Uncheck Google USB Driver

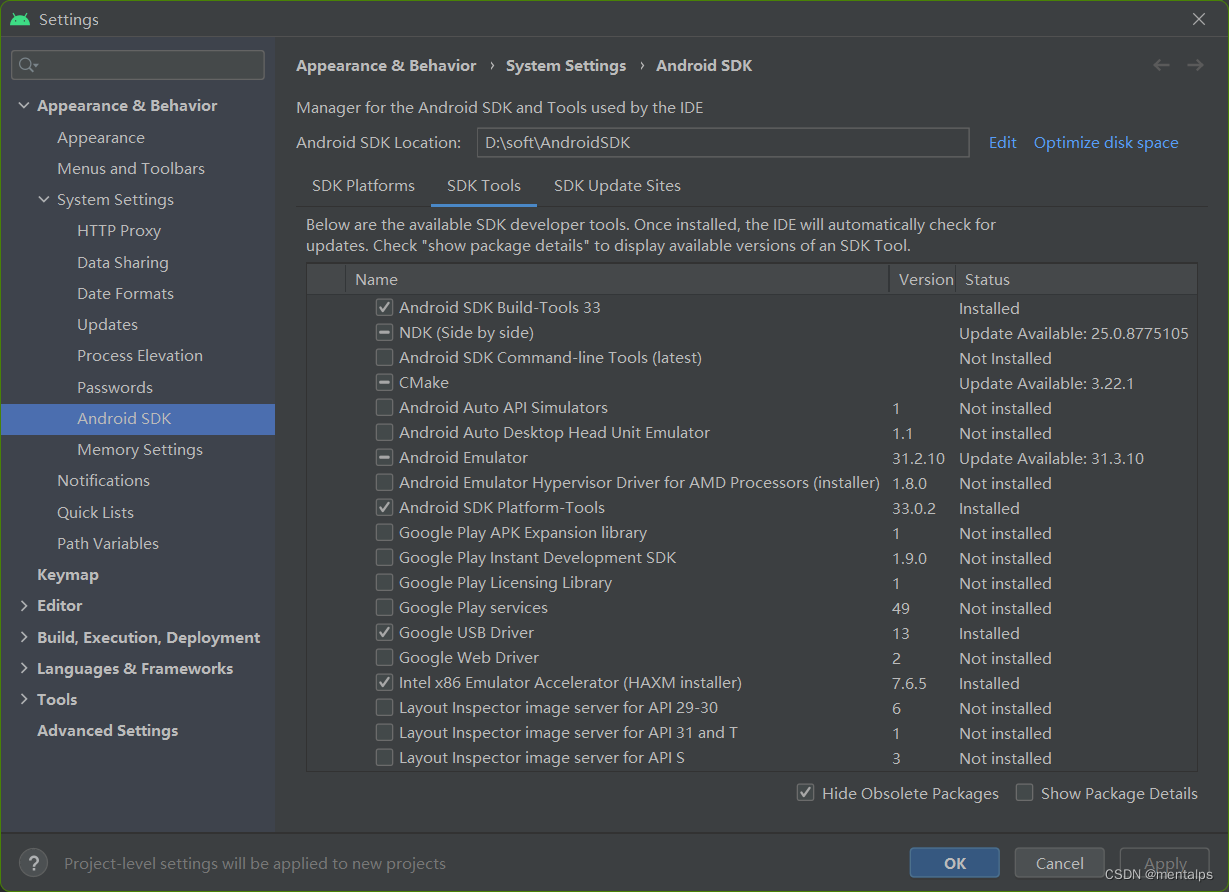pos(384,632)
